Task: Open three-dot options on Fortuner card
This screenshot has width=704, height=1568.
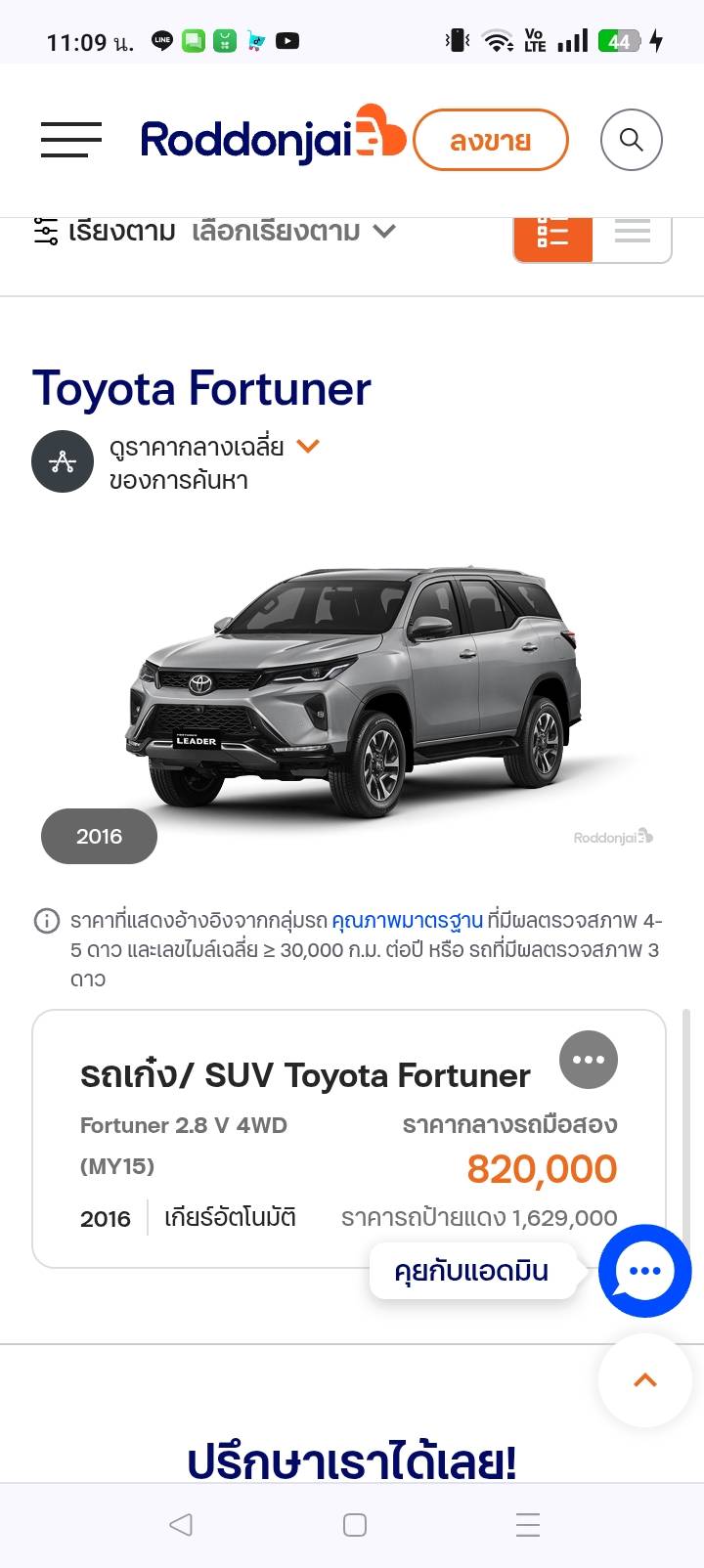Action: 589,1060
